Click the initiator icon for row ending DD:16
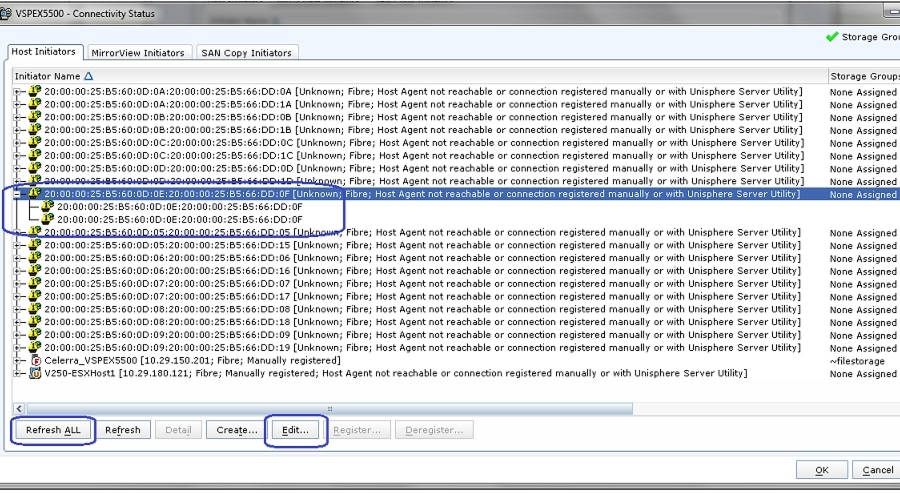 tap(35, 270)
